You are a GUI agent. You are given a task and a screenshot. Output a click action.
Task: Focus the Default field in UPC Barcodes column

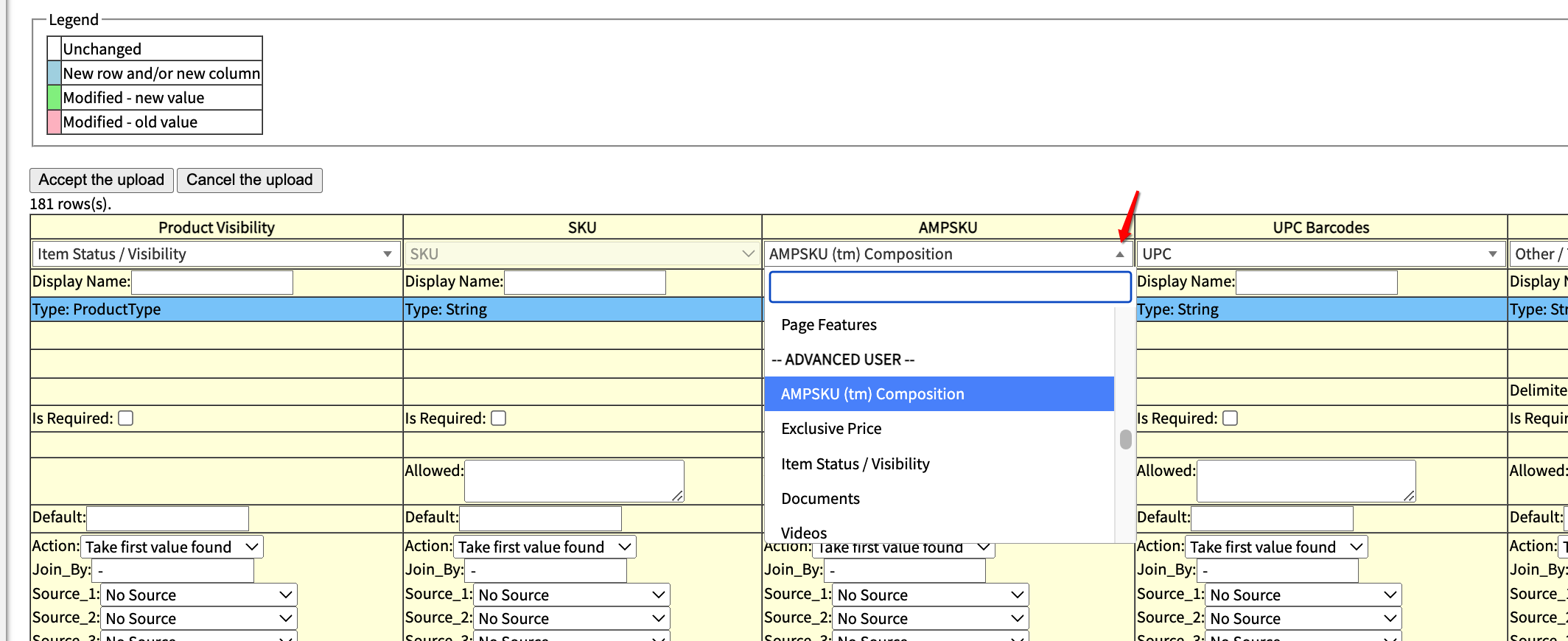point(1273,519)
